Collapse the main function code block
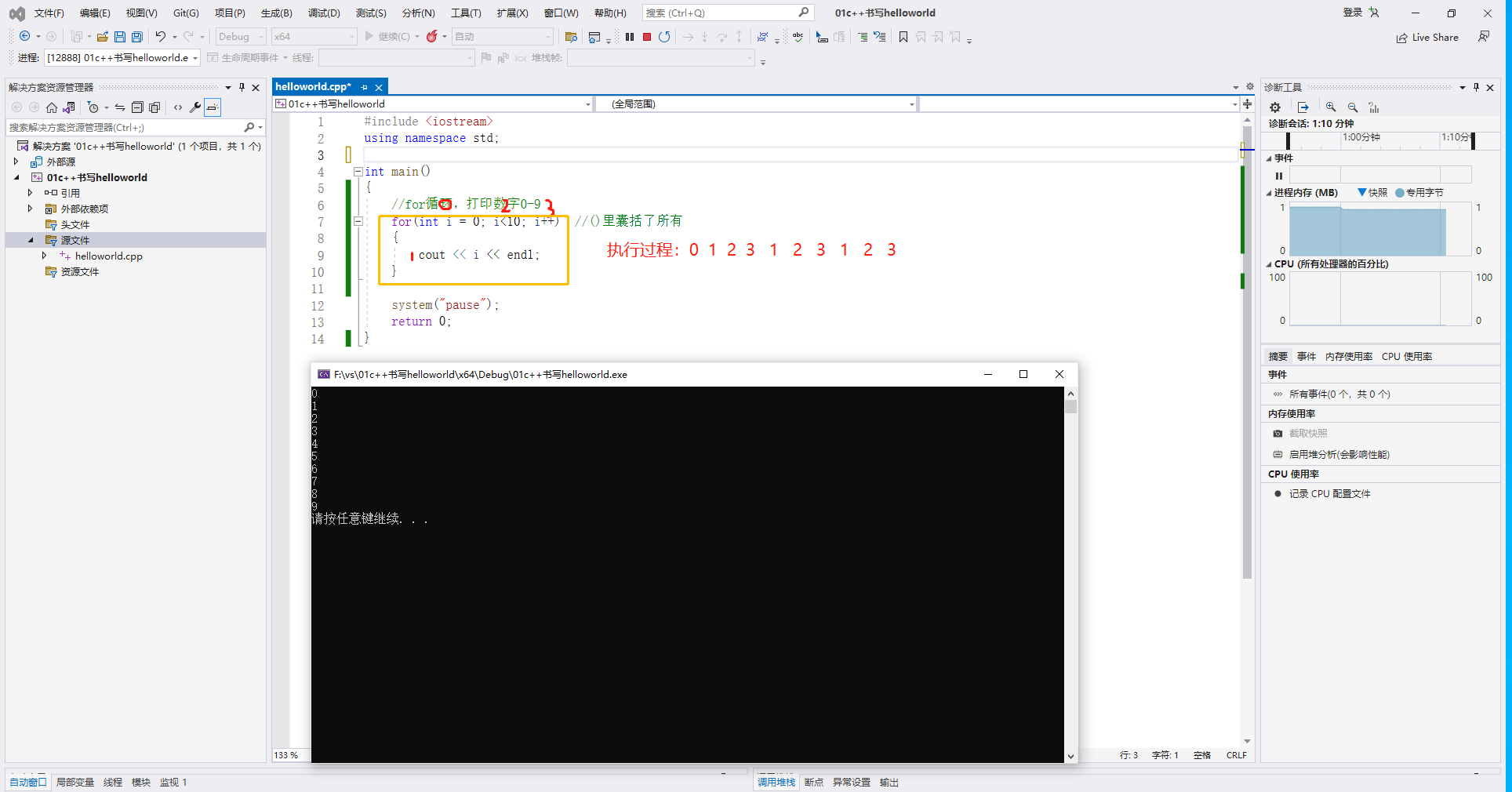 coord(358,171)
